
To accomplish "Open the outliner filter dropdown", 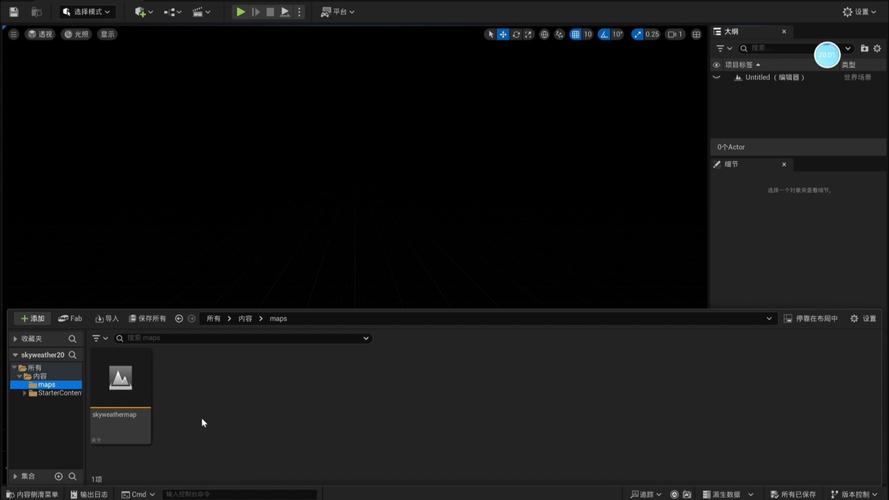I will pyautogui.click(x=724, y=48).
